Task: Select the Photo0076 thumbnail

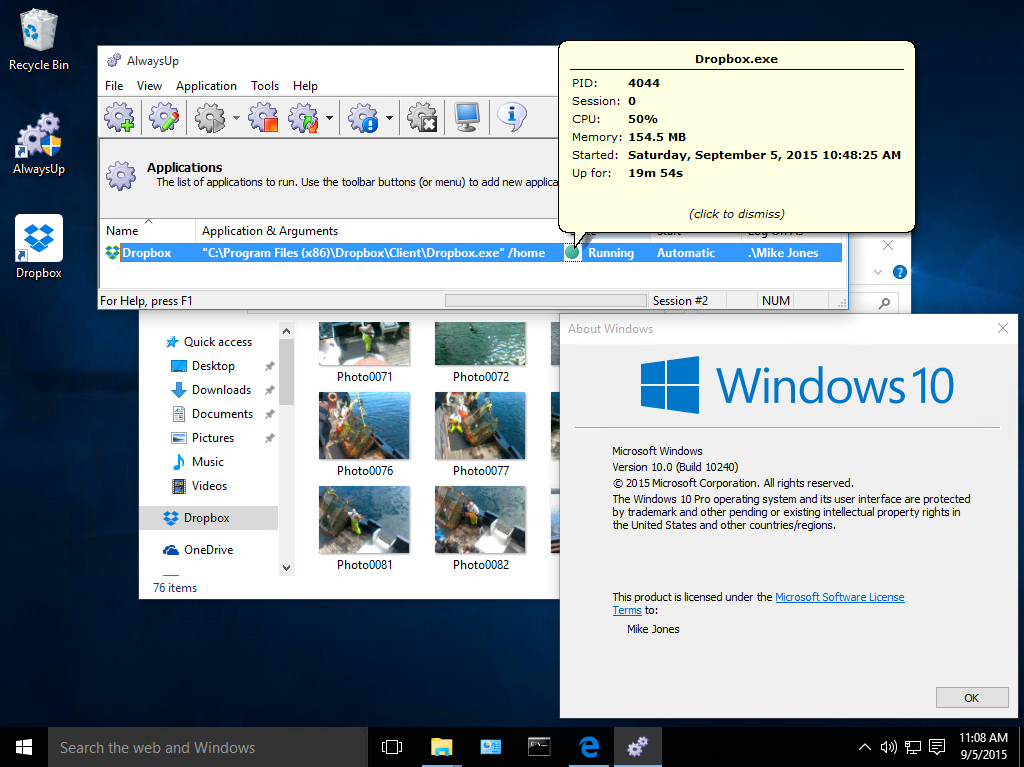Action: pos(365,426)
